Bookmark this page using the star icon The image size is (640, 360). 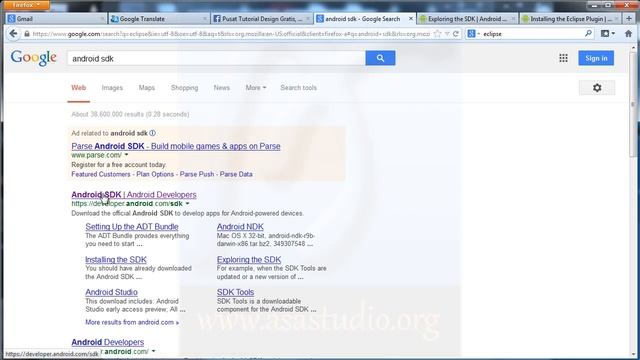coord(438,34)
